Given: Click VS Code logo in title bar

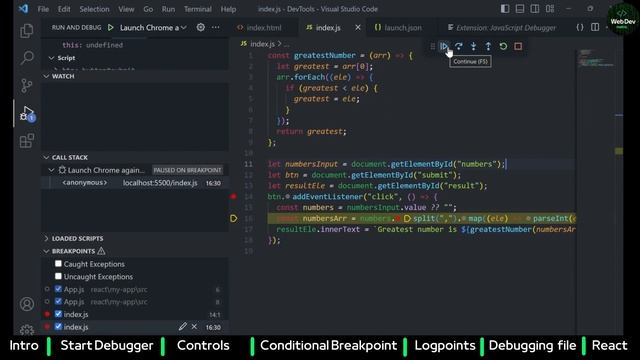Looking at the screenshot, I should tap(24, 9).
